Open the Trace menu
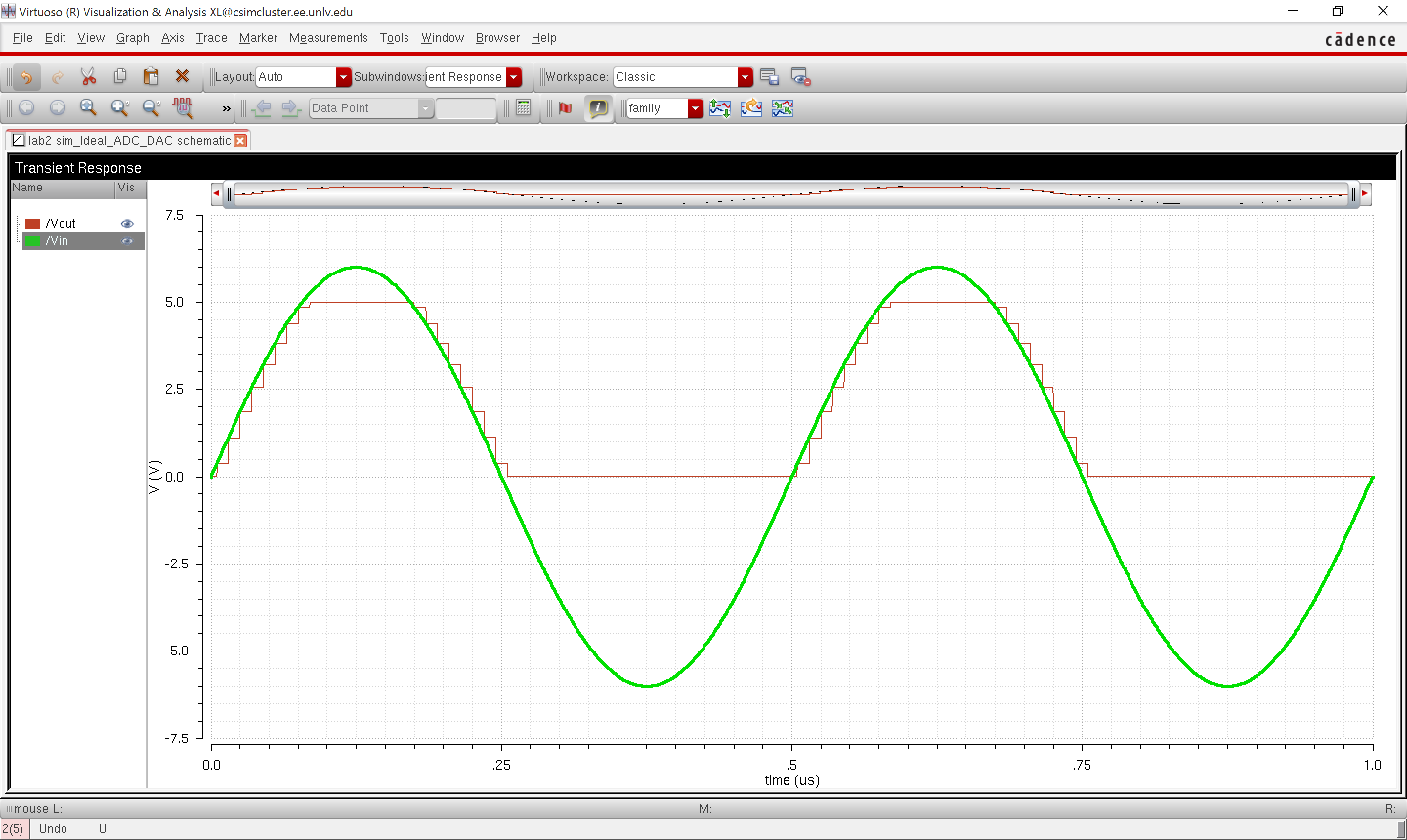1407x840 pixels. coord(211,37)
